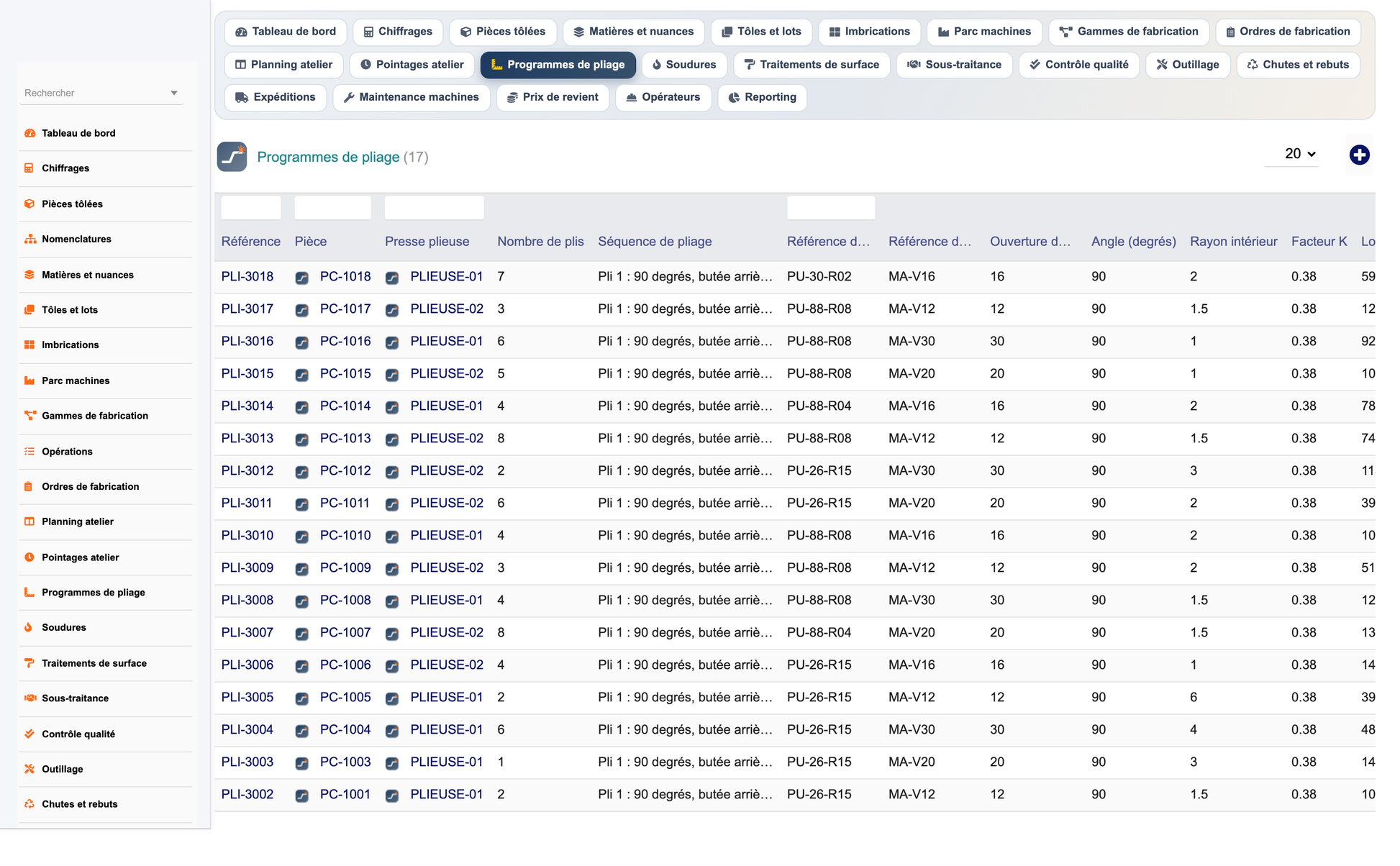The image size is (1400, 866).
Task: Select the Programmes de pliage top tab
Action: pyautogui.click(x=558, y=65)
